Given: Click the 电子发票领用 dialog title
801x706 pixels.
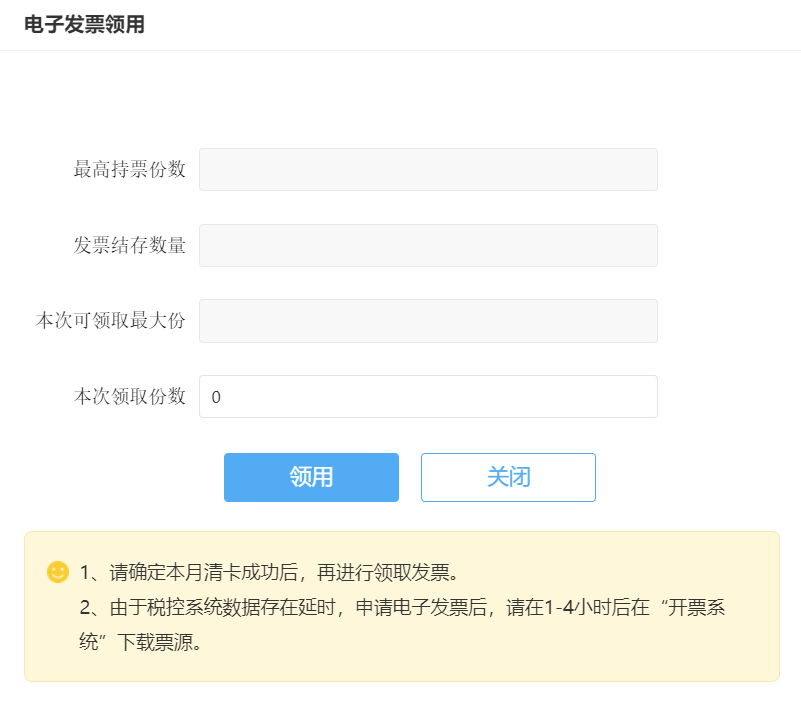Looking at the screenshot, I should pyautogui.click(x=84, y=25).
